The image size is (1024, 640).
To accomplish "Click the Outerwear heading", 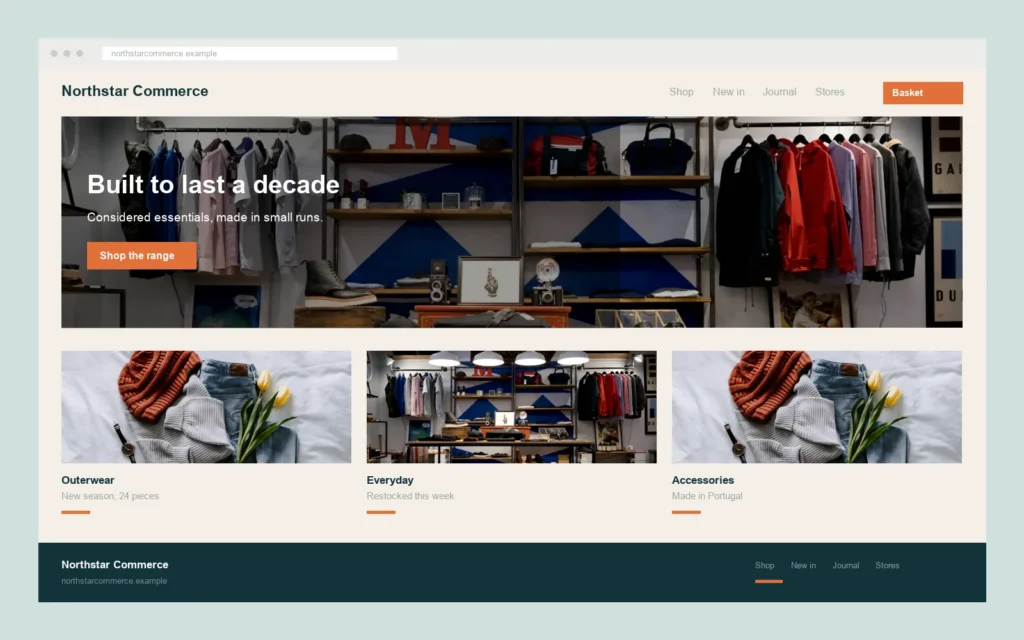I will (88, 480).
